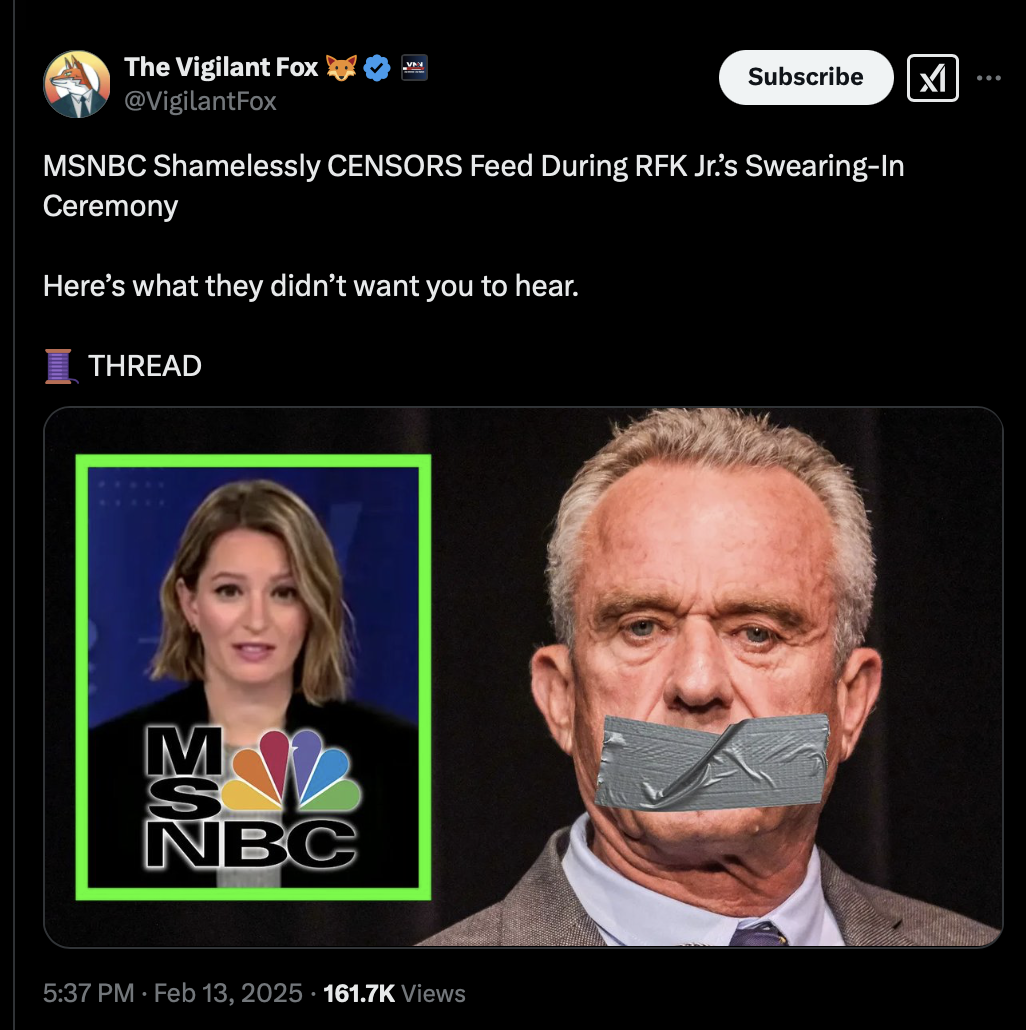The width and height of the screenshot is (1026, 1030).
Task: Open the Grok icon next to Subscribe
Action: (933, 78)
